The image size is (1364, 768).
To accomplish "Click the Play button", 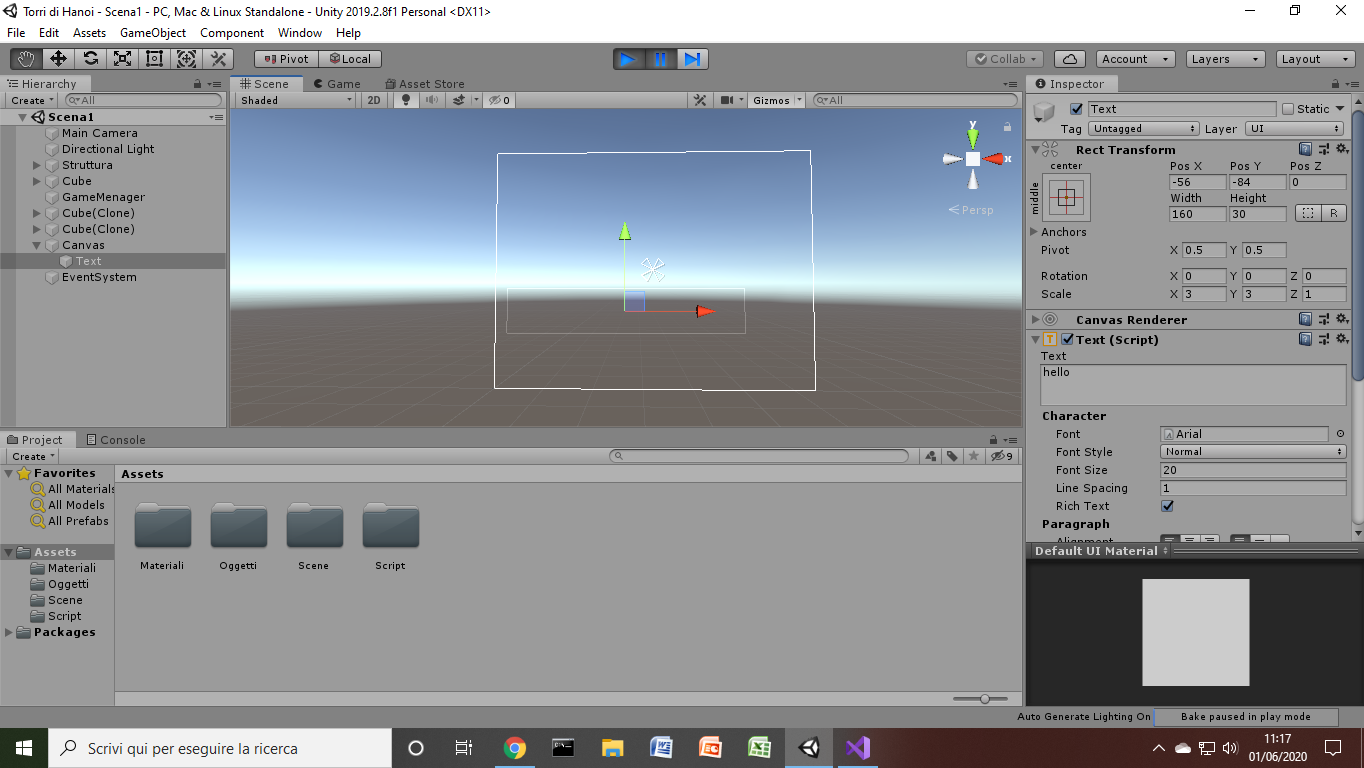I will point(628,59).
